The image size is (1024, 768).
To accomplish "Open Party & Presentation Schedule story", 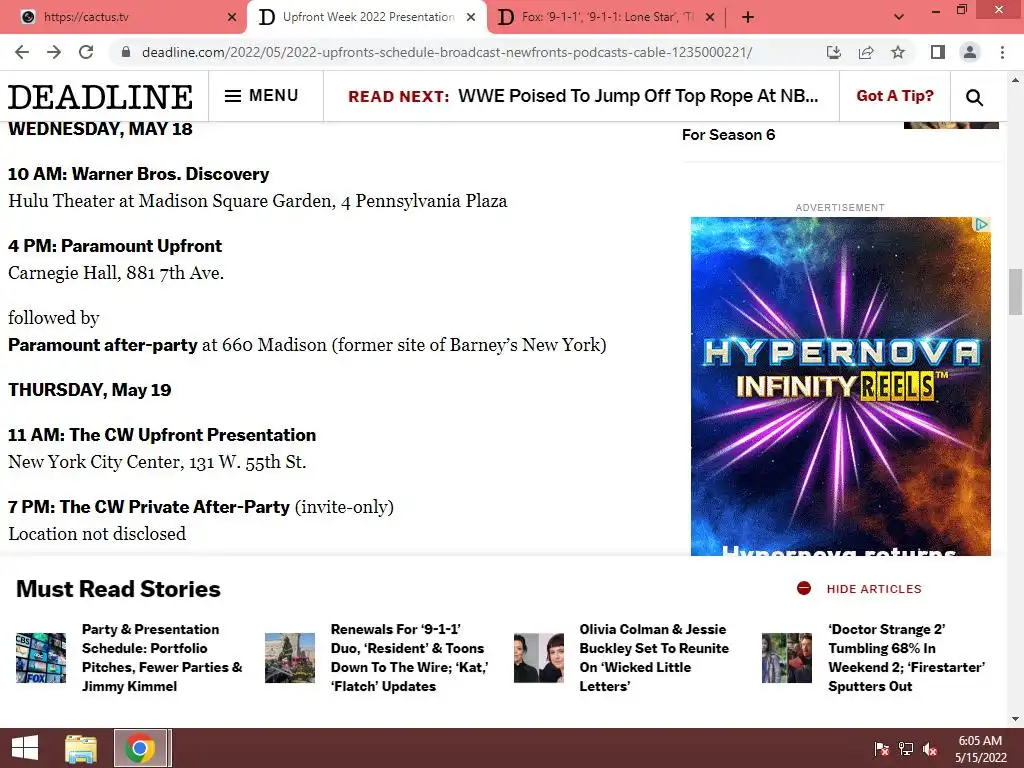I will pyautogui.click(x=162, y=658).
